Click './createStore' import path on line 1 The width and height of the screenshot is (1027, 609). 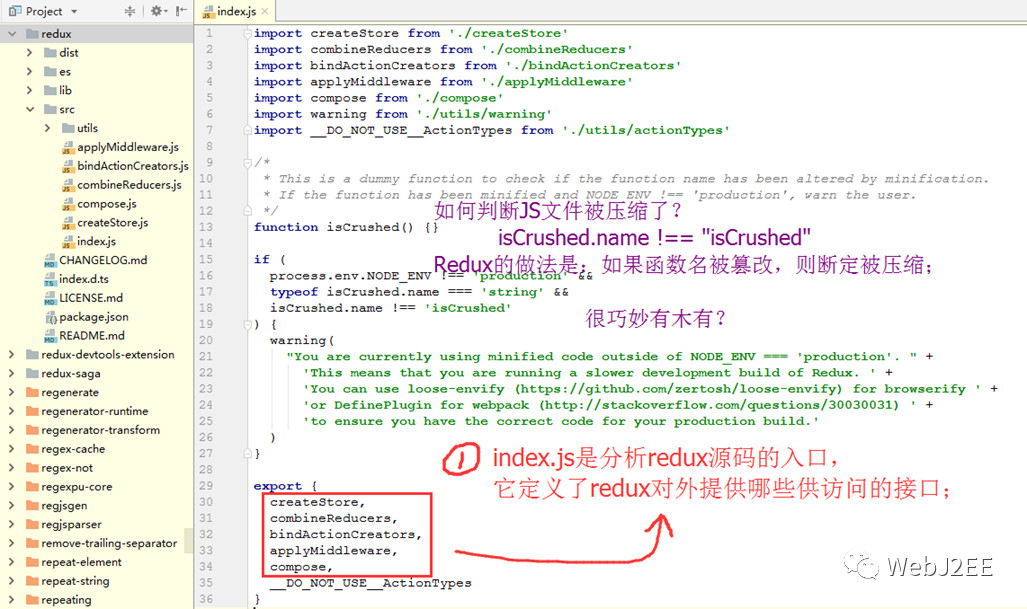tap(508, 33)
